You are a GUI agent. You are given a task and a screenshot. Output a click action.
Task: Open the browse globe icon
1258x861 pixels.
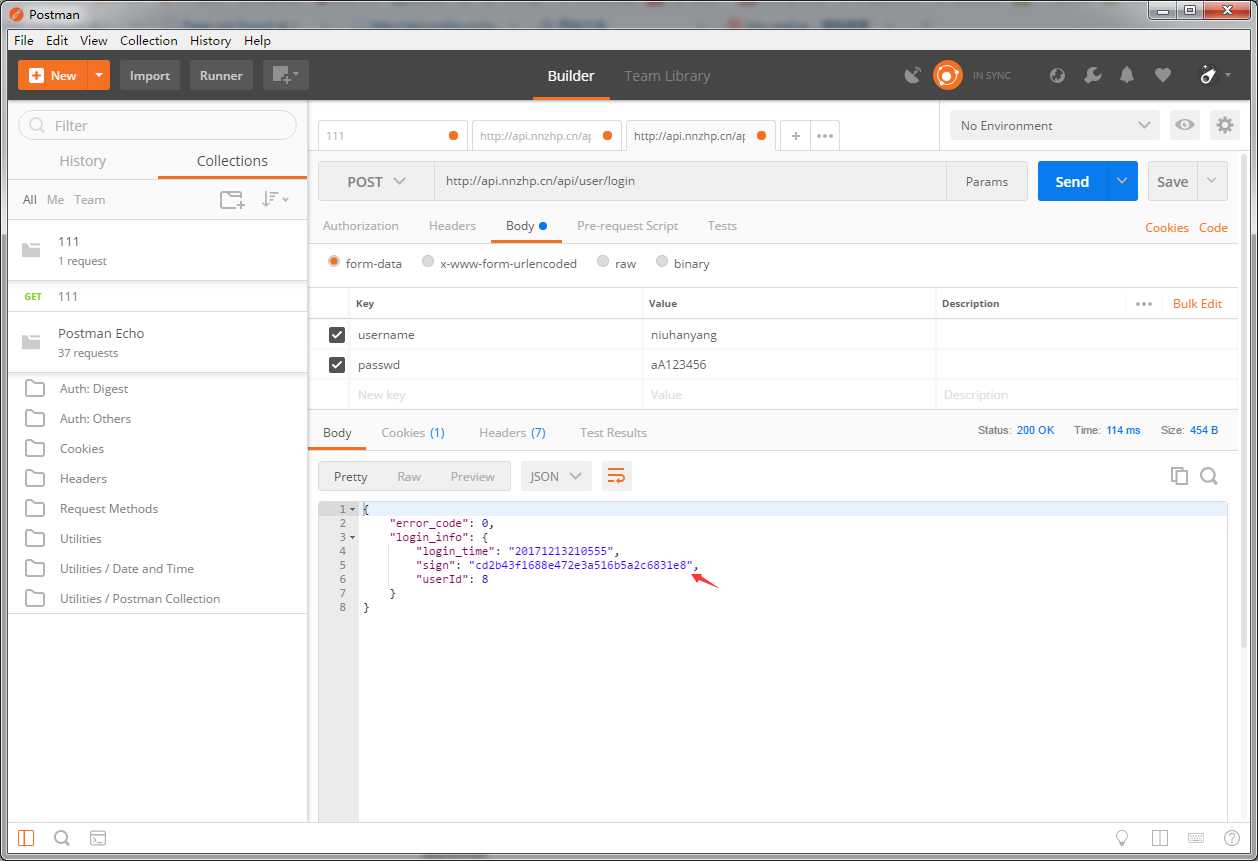pyautogui.click(x=1058, y=75)
